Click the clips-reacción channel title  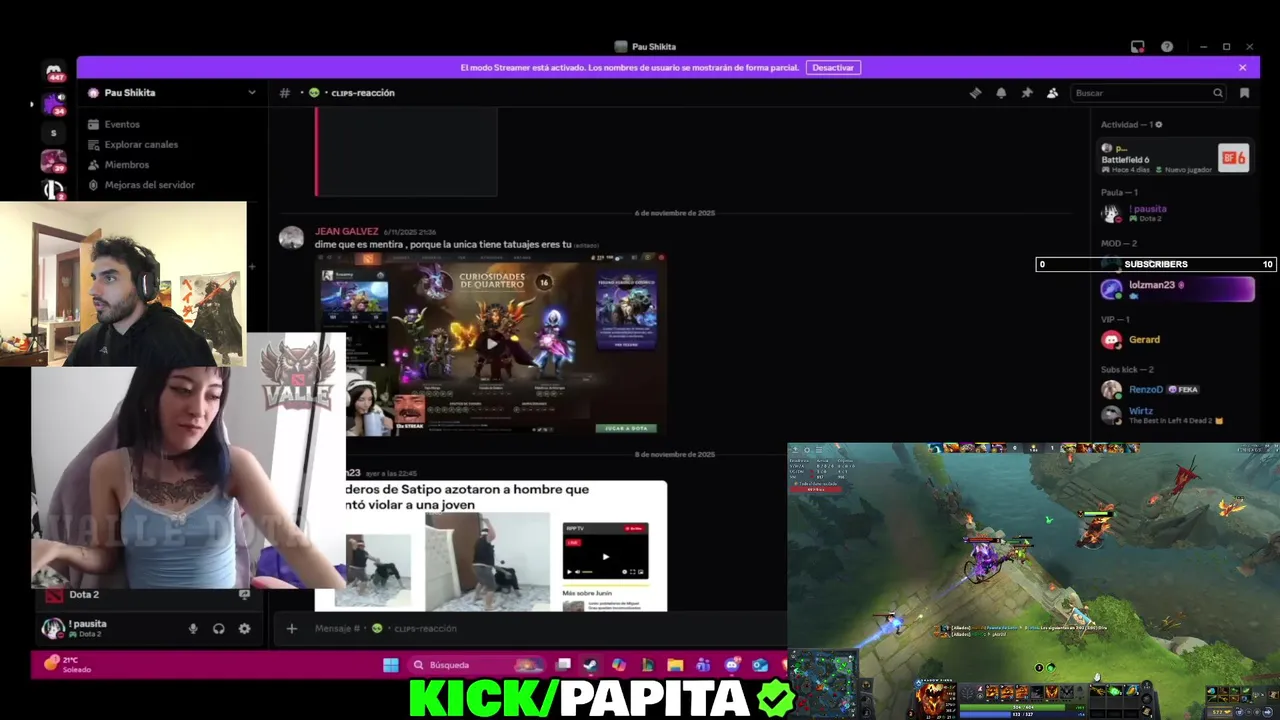pos(362,93)
